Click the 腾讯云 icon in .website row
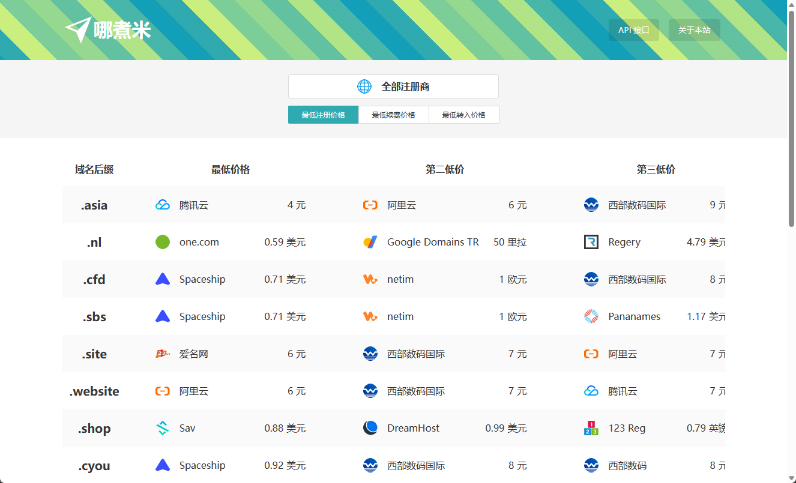 [x=591, y=391]
